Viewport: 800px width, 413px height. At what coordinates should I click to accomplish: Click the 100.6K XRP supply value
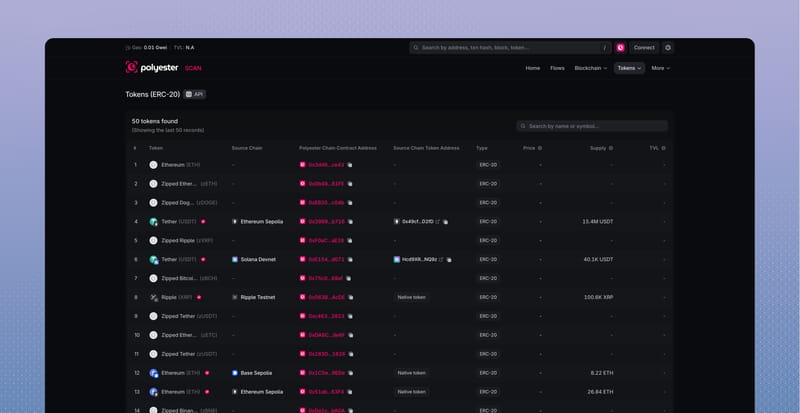(599, 297)
